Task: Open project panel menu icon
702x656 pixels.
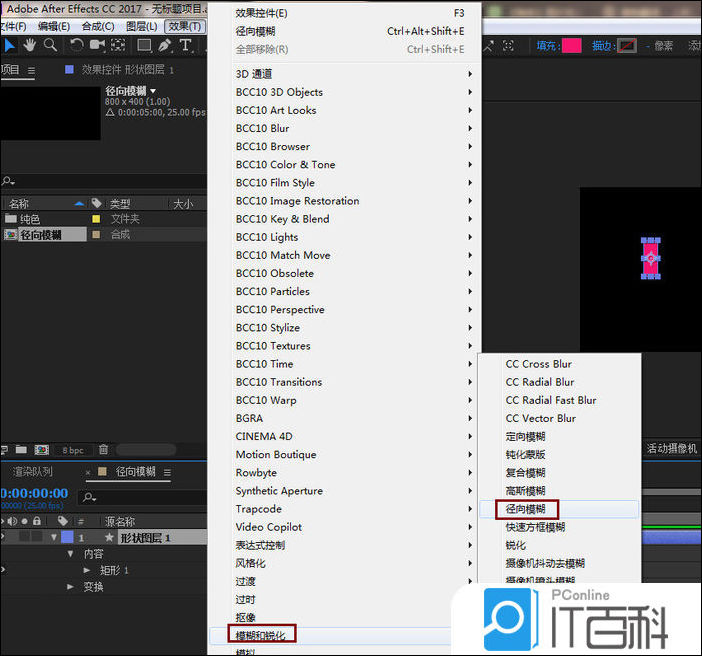Action: (x=31, y=70)
